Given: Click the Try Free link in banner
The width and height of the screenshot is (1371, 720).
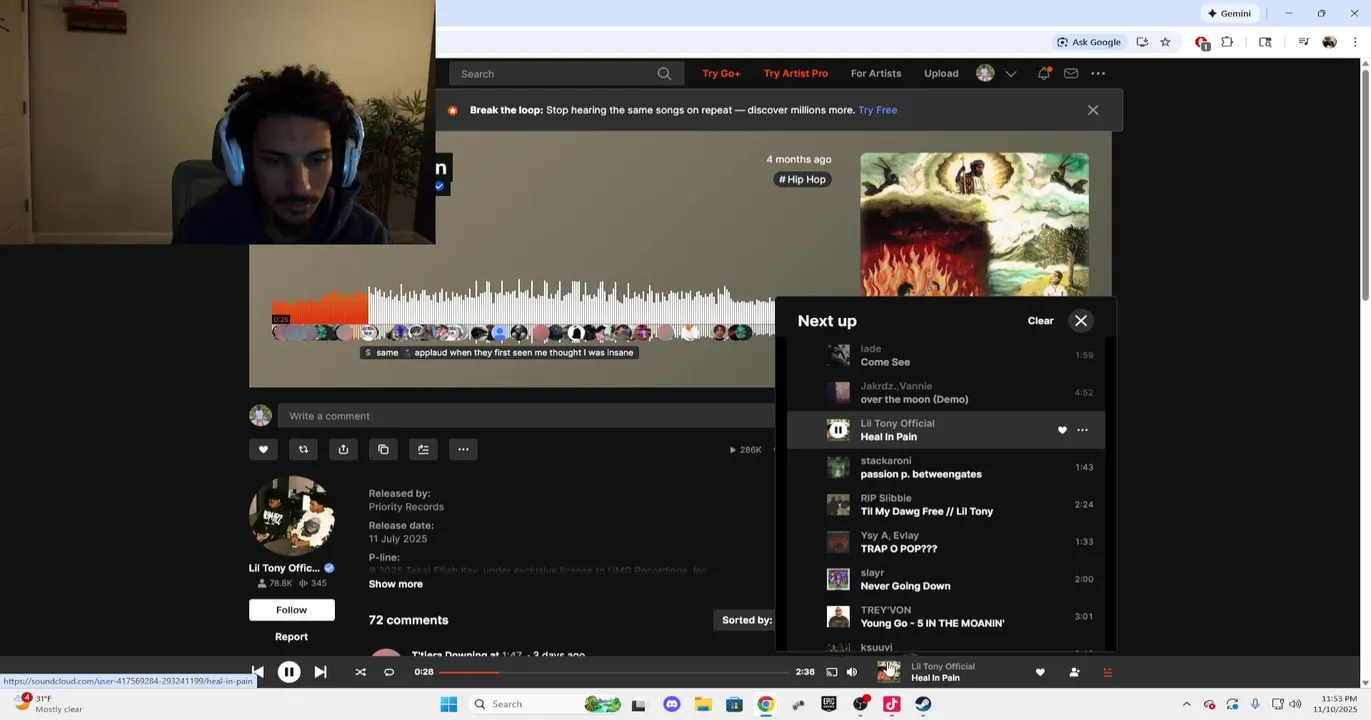Looking at the screenshot, I should click(877, 110).
